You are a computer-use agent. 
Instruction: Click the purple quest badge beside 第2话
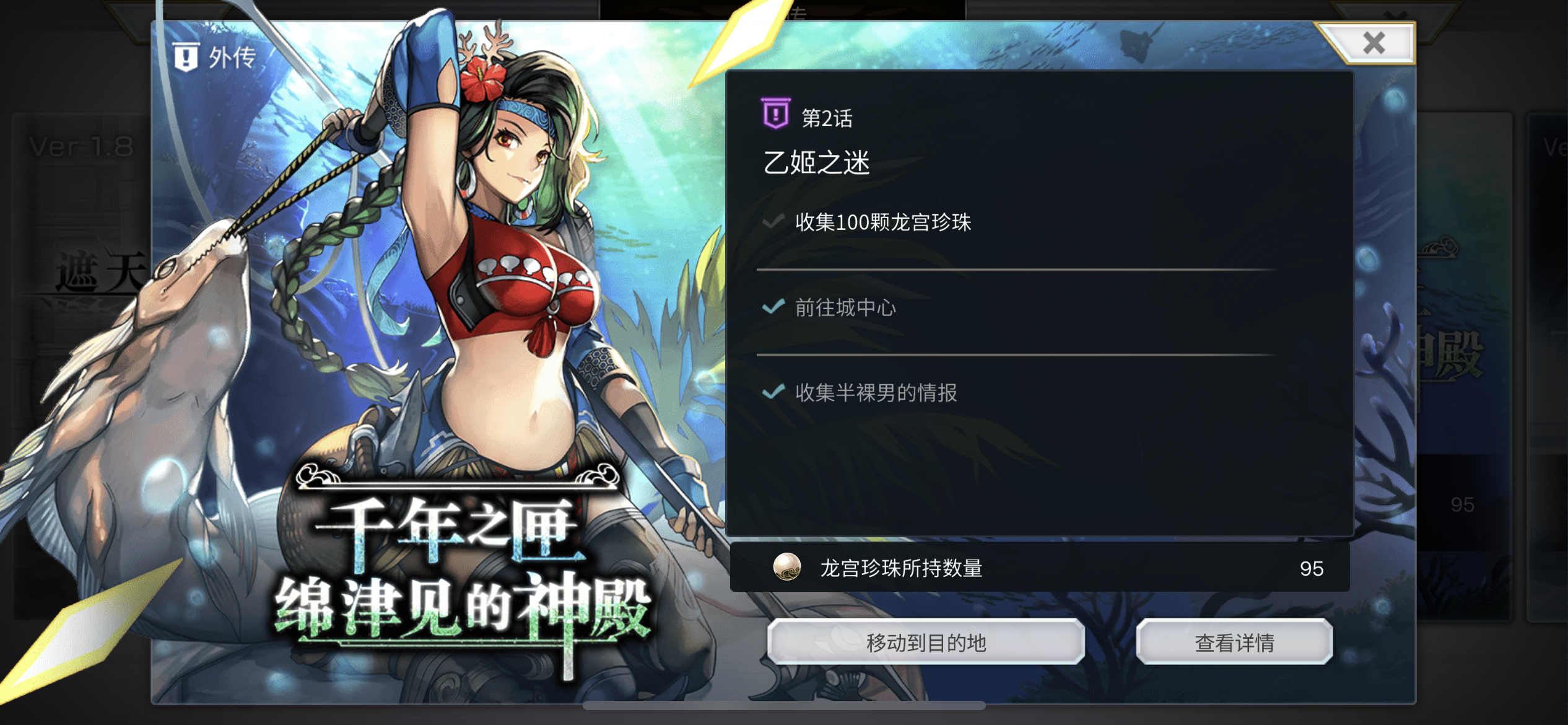775,114
